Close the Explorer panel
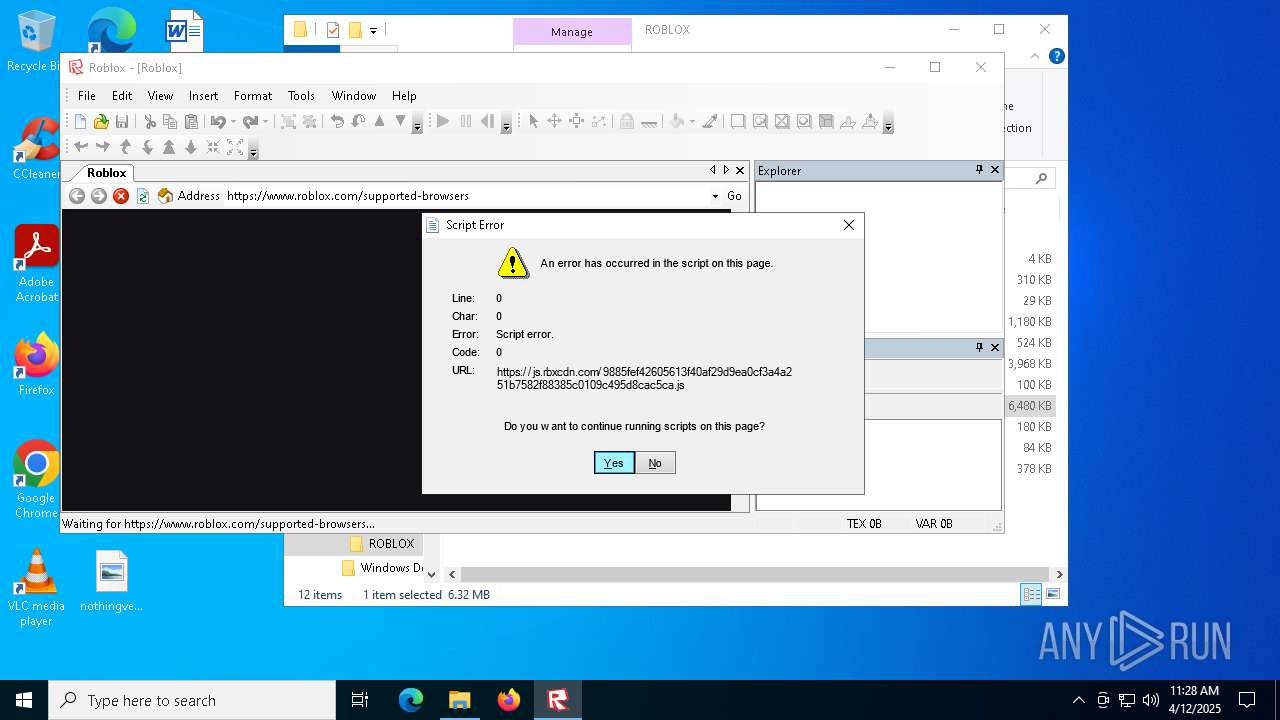The image size is (1280, 720). (x=995, y=170)
